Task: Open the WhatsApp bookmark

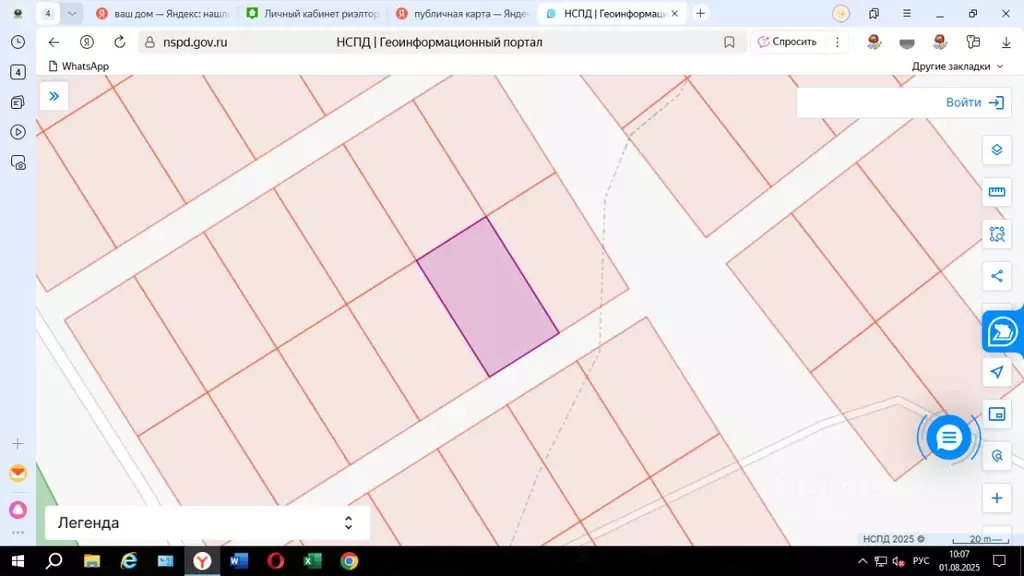Action: coord(78,66)
